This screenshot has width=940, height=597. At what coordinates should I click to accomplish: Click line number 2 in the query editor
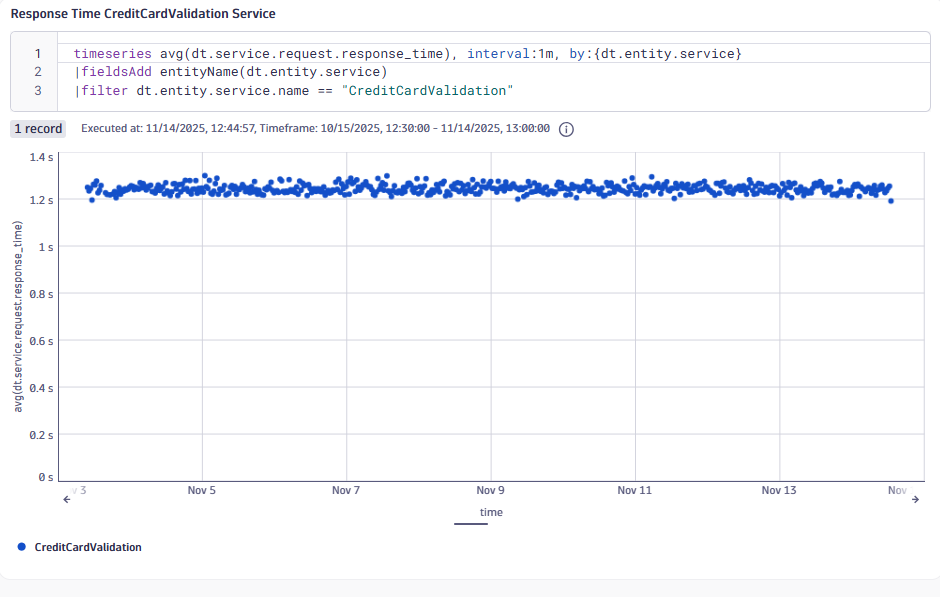[x=36, y=72]
